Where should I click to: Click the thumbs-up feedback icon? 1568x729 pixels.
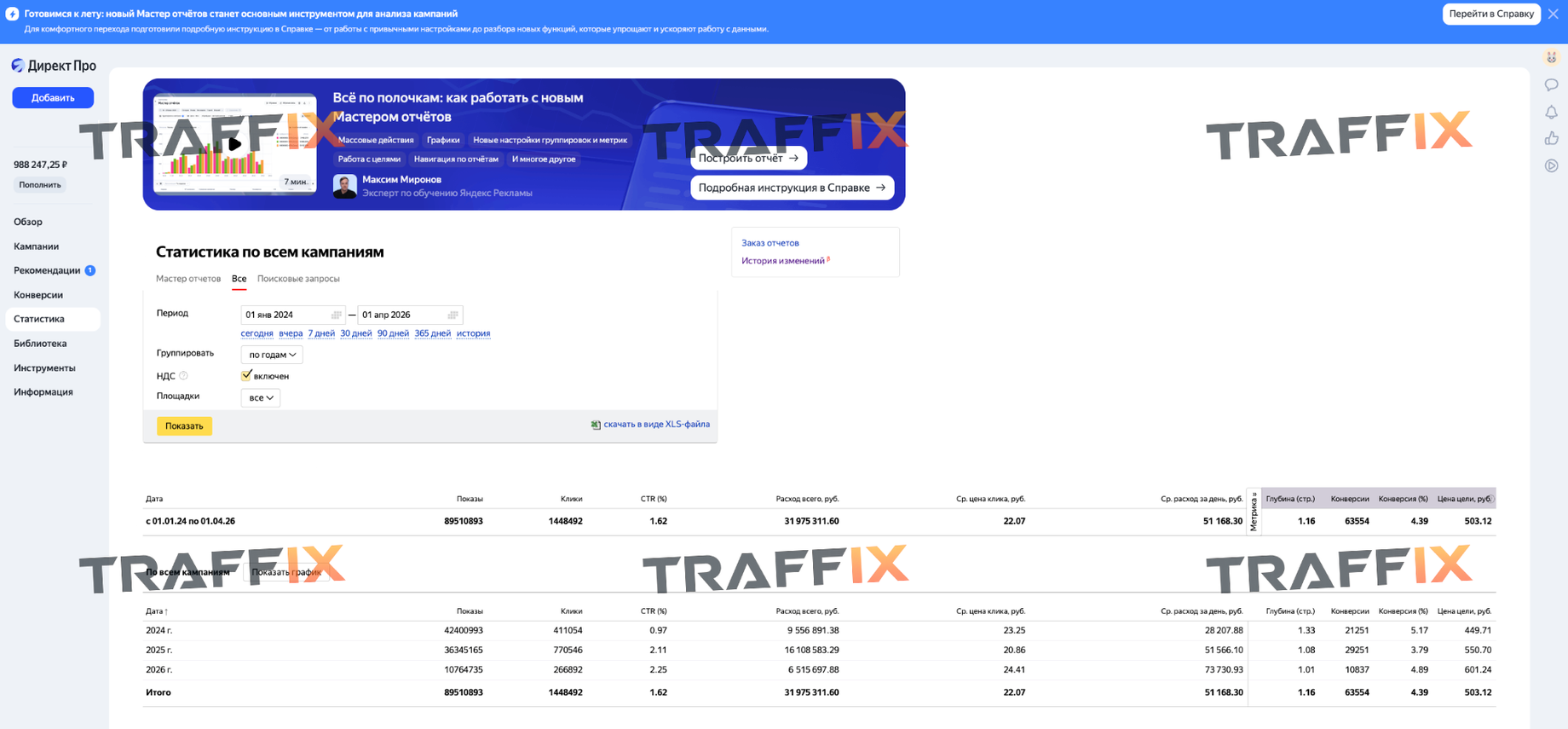(x=1551, y=138)
